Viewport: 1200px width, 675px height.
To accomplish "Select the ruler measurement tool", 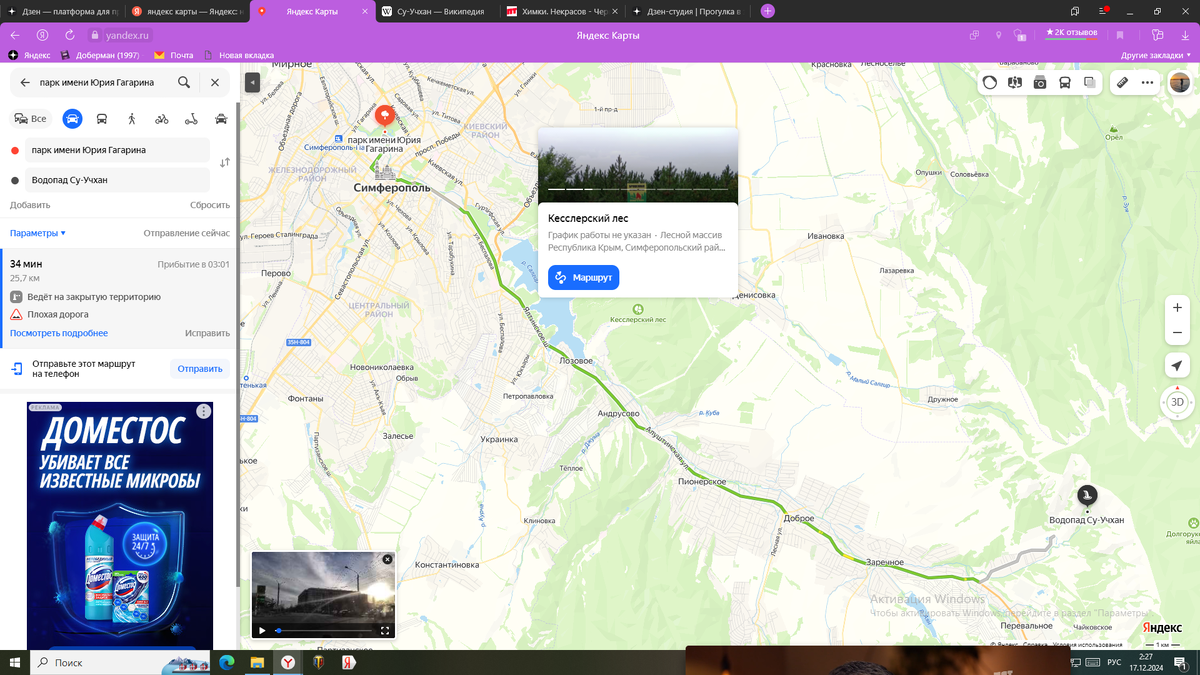I will point(1123,83).
